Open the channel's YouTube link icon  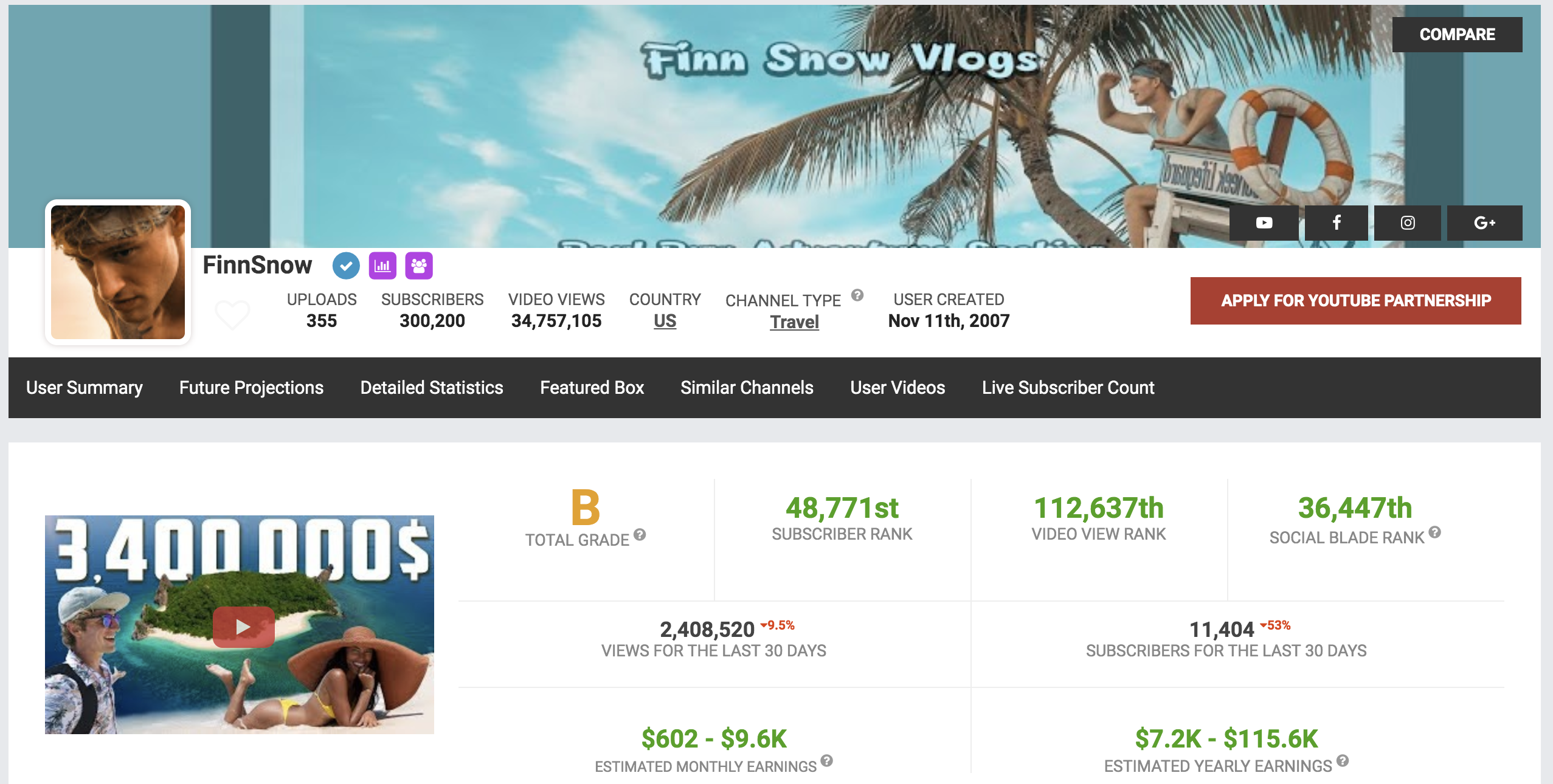(x=1264, y=223)
